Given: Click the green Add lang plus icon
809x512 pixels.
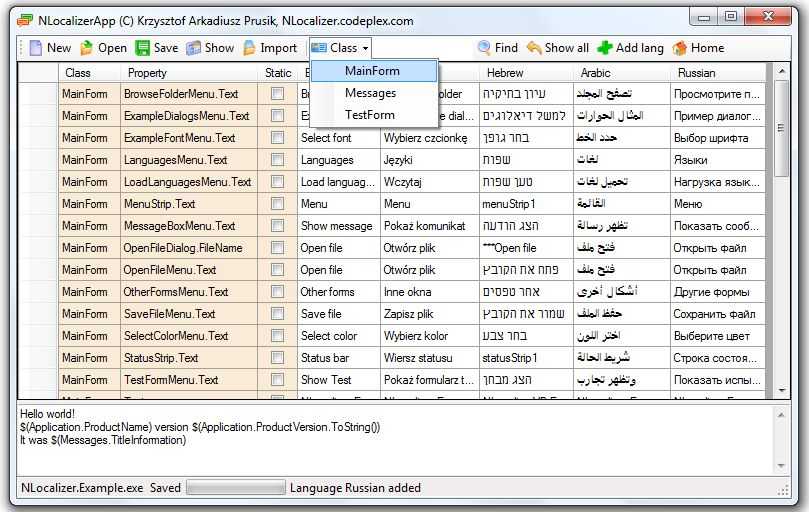Looking at the screenshot, I should [x=604, y=48].
